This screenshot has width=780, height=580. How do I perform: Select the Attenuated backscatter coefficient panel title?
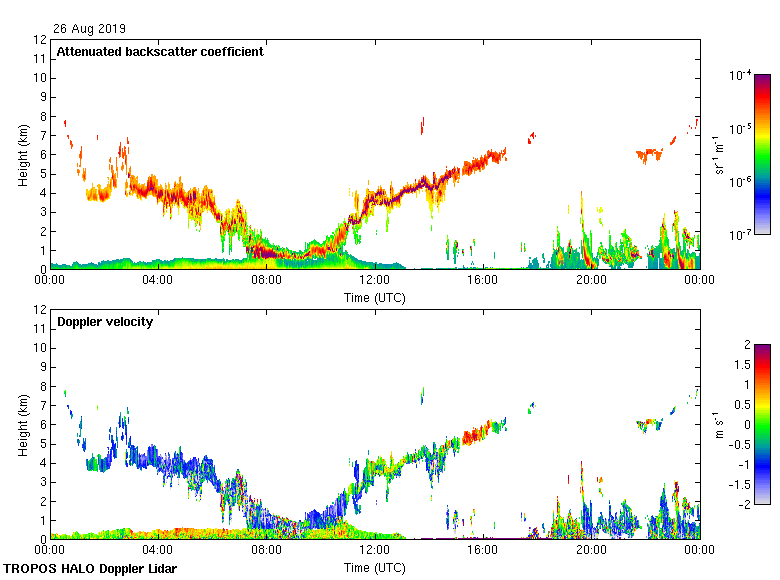pyautogui.click(x=160, y=52)
